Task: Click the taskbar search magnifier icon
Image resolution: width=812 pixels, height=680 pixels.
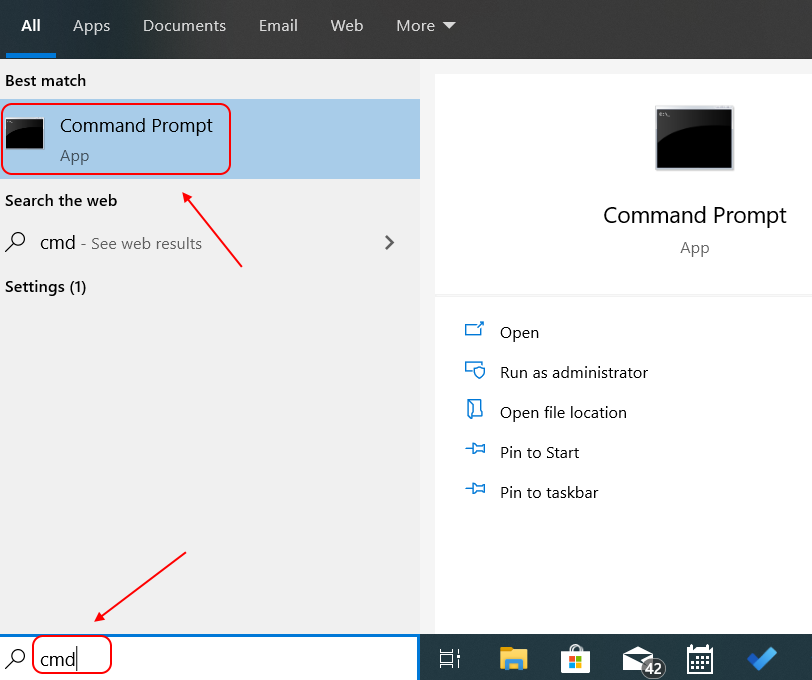Action: (16, 659)
